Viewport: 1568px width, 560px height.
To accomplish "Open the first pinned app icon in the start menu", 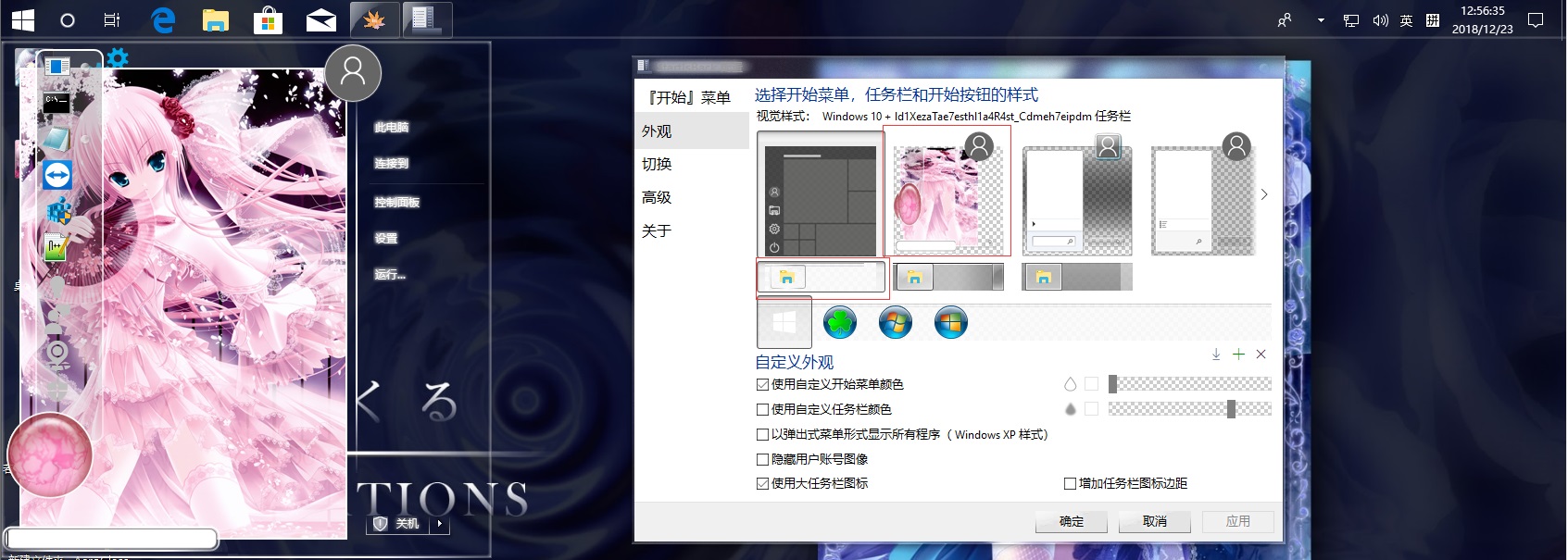I will point(57,67).
